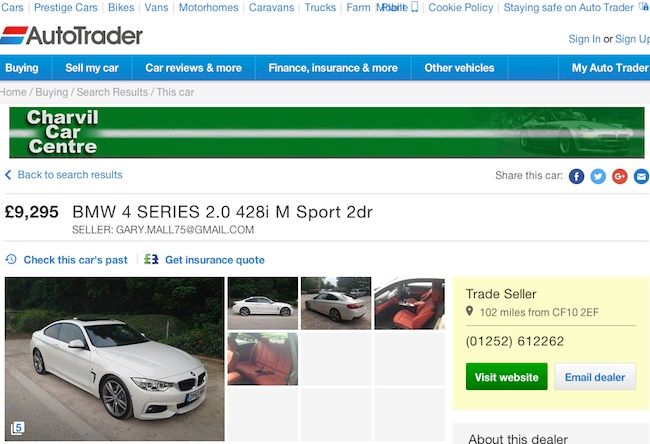Open the Buying menu
650x444 pixels.
click(x=22, y=68)
